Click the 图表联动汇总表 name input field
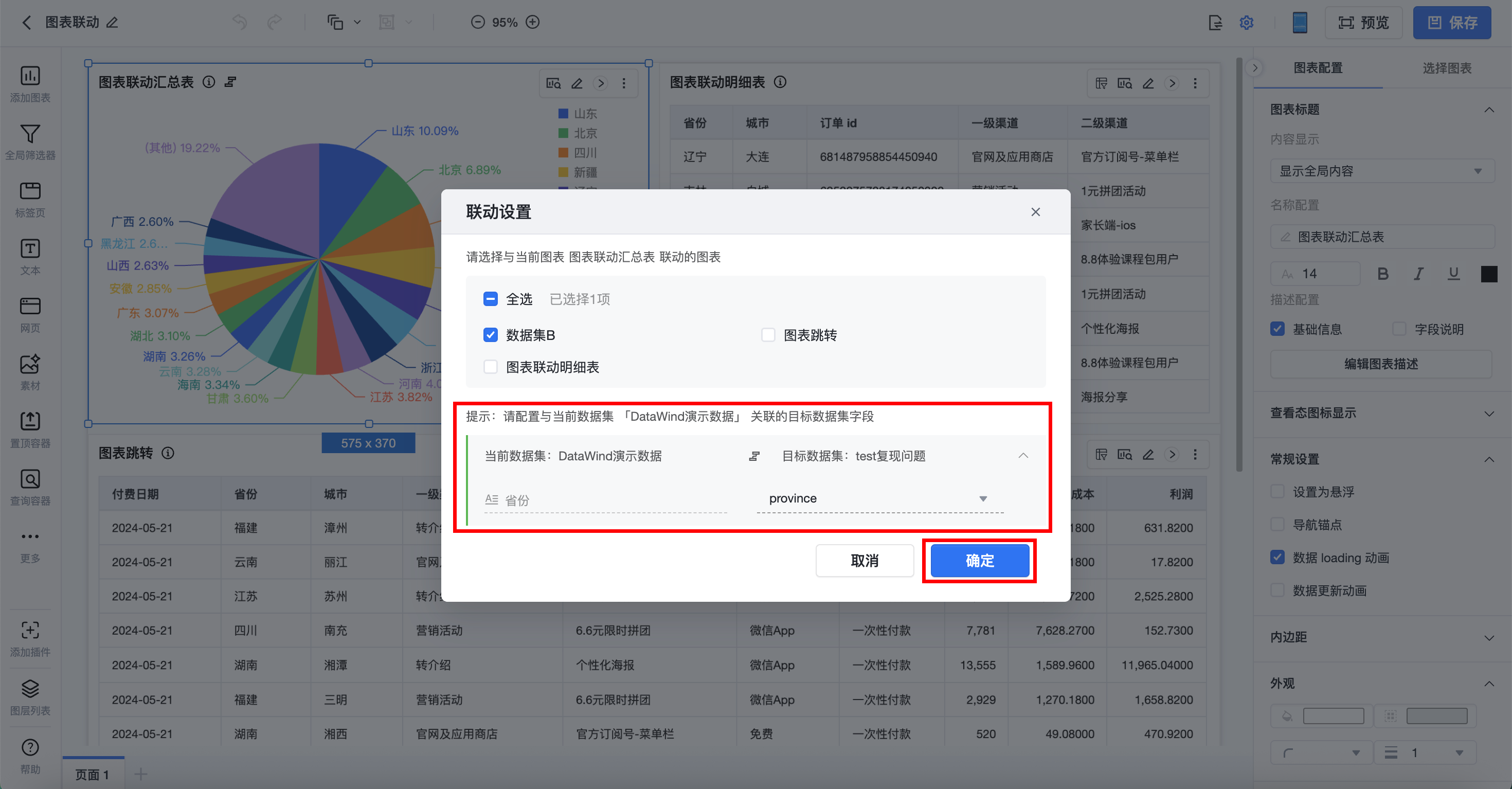 click(x=1382, y=237)
